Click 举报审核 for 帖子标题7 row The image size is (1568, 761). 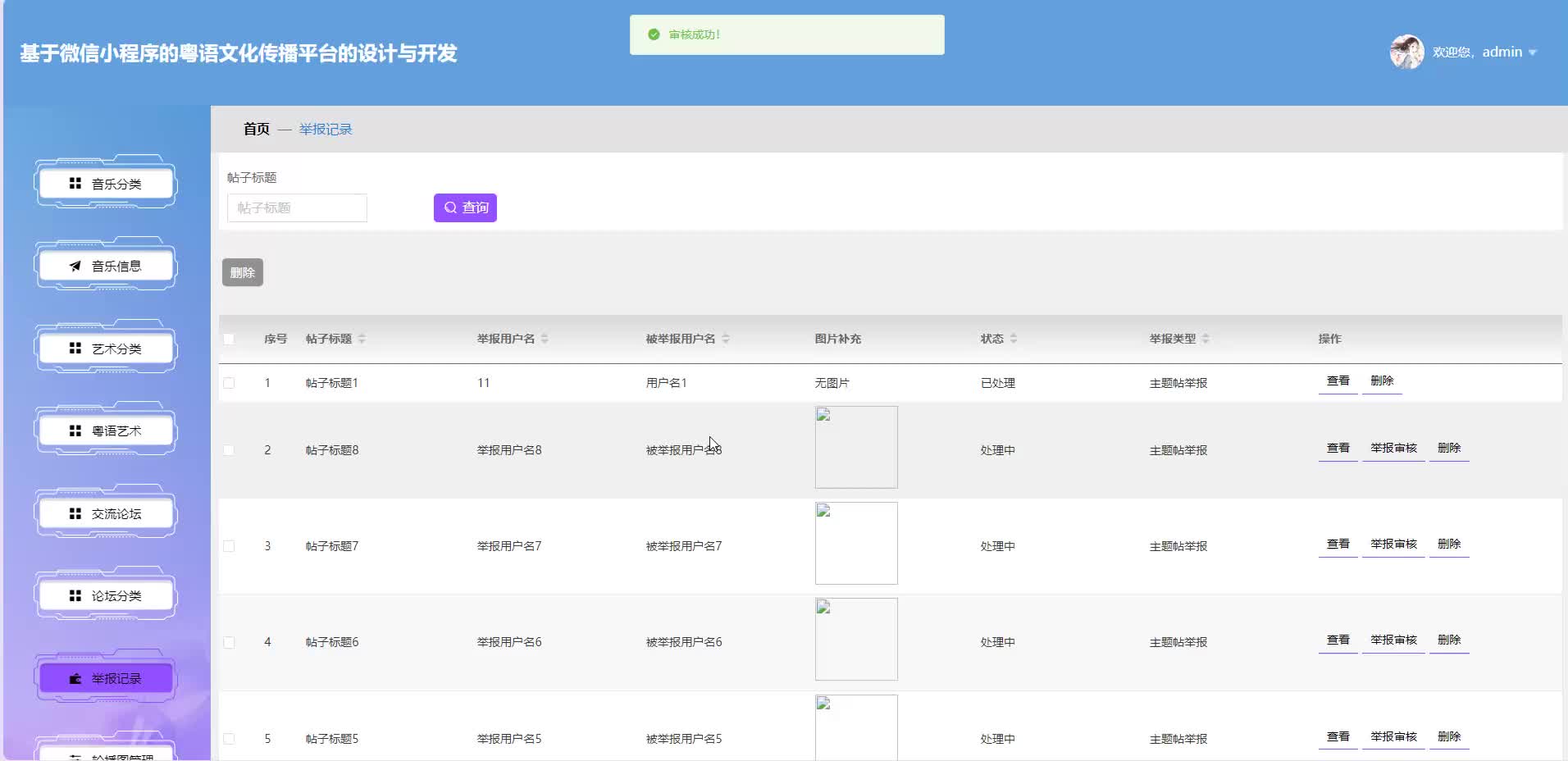tap(1393, 545)
